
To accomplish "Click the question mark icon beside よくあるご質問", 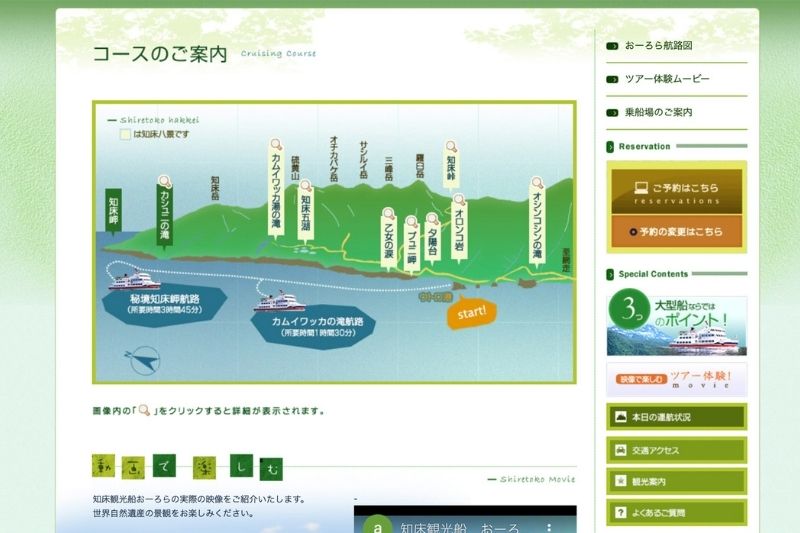I will pyautogui.click(x=620, y=513).
